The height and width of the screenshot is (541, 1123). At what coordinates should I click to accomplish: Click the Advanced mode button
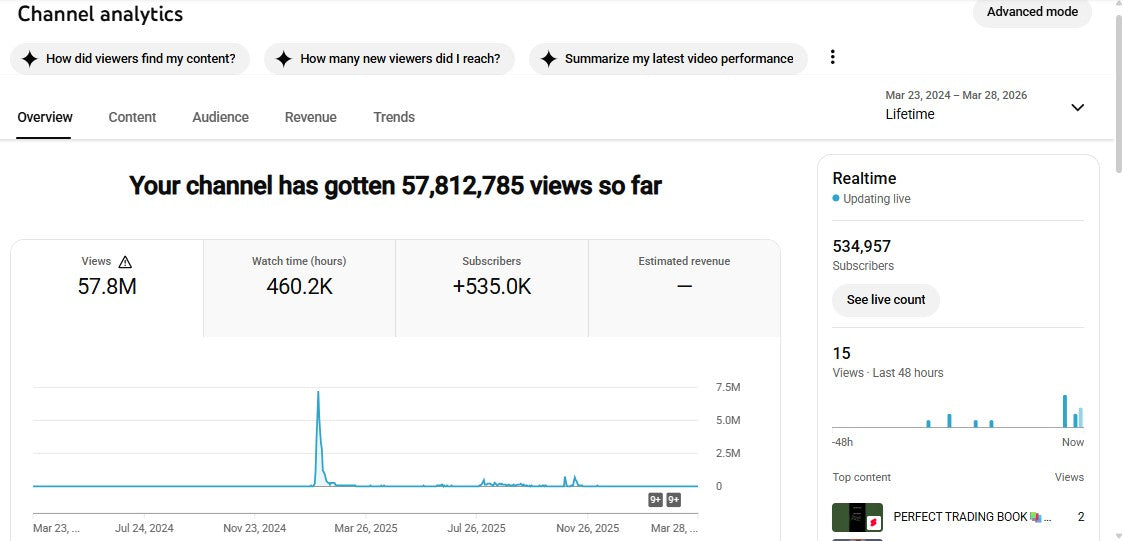pyautogui.click(x=1032, y=12)
